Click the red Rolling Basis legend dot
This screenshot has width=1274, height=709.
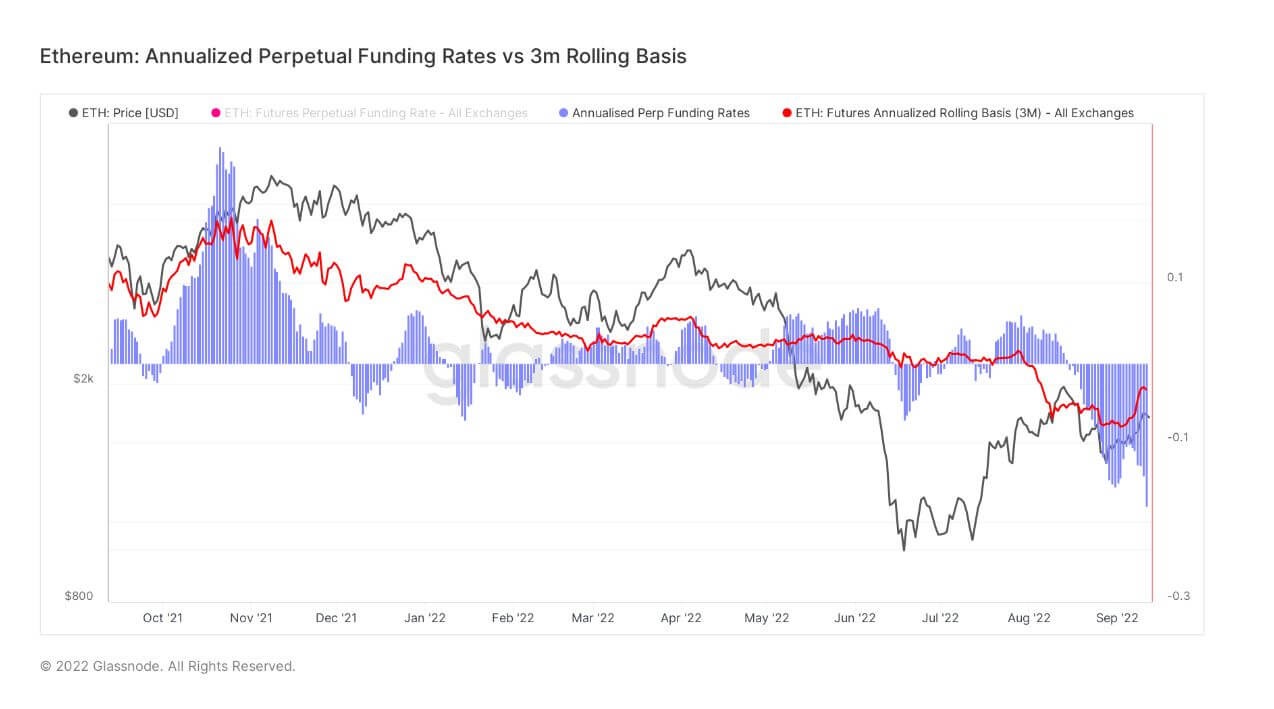pyautogui.click(x=787, y=113)
